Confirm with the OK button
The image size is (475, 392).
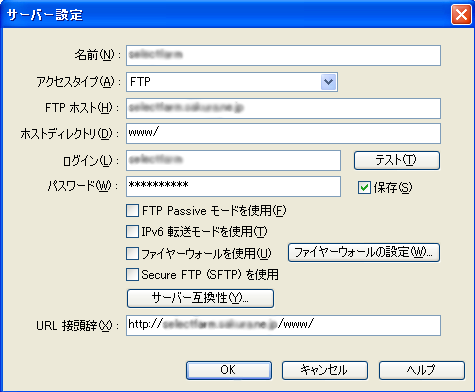pos(229,370)
